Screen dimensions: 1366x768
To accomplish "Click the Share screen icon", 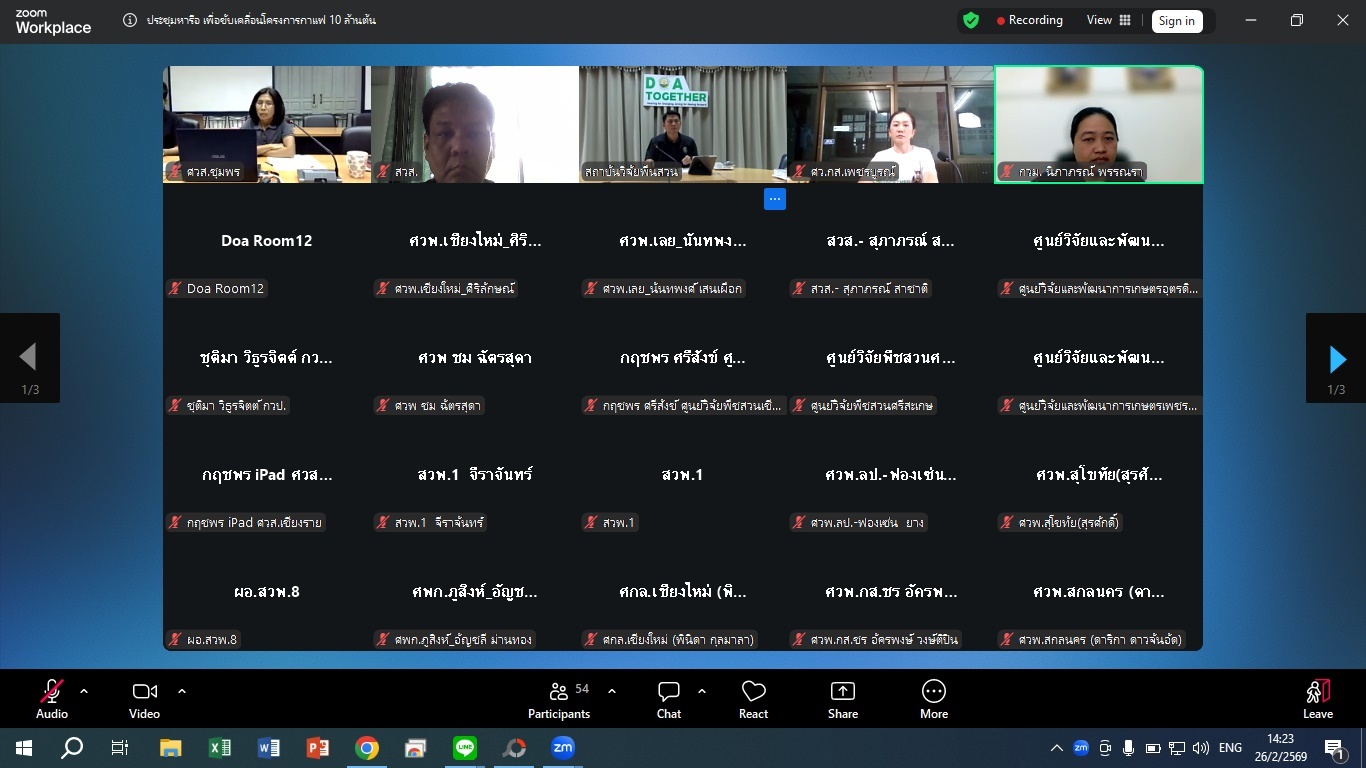I will tap(842, 698).
